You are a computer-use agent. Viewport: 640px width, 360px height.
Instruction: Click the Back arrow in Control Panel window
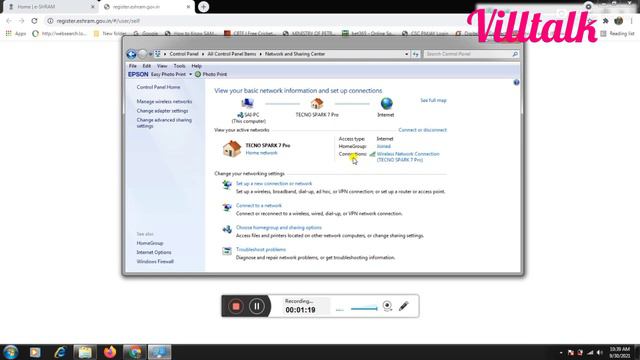pos(131,54)
